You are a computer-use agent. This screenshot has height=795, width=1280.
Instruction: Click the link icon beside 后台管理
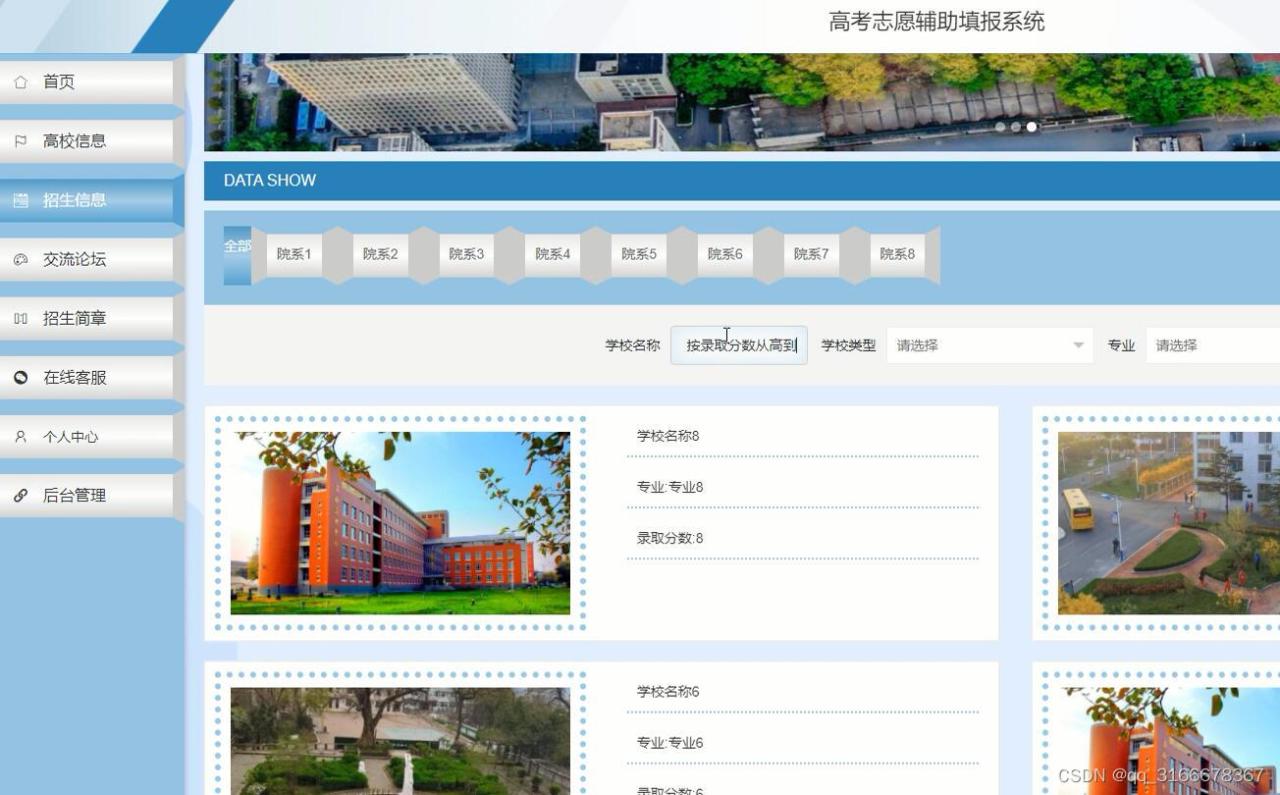coord(20,495)
